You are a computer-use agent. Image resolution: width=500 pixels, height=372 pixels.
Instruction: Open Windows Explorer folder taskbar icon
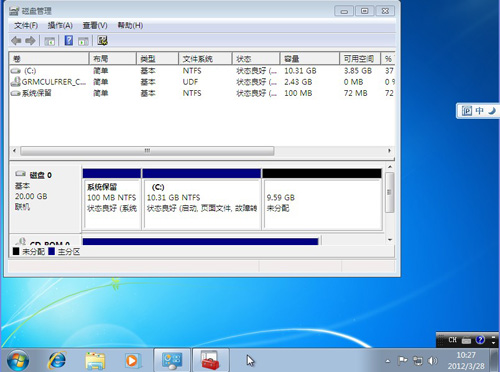click(95, 361)
